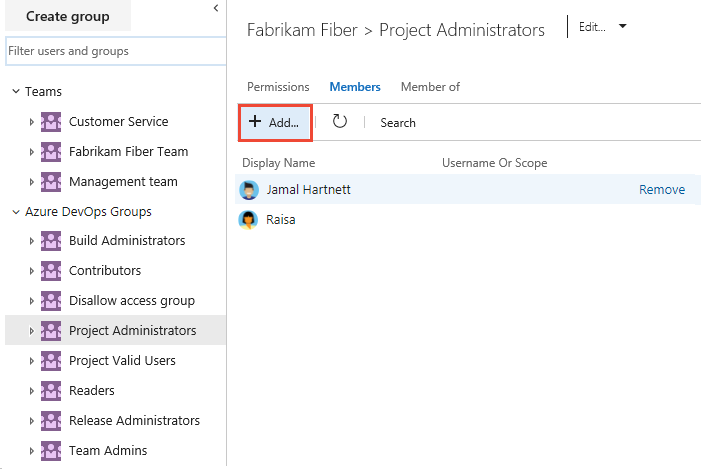Expand the Contributors group node

click(x=32, y=271)
